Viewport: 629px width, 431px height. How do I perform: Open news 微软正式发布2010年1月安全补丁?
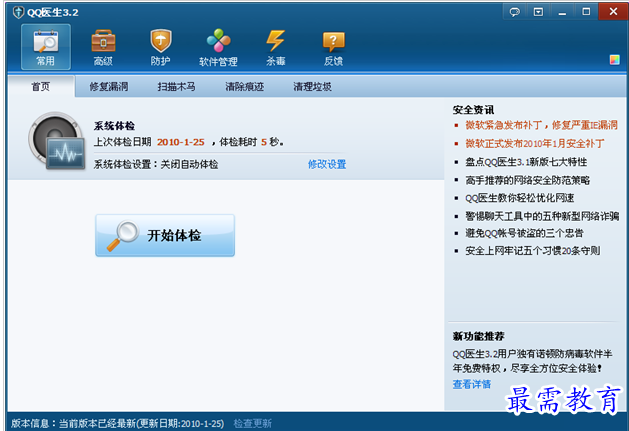pos(535,143)
